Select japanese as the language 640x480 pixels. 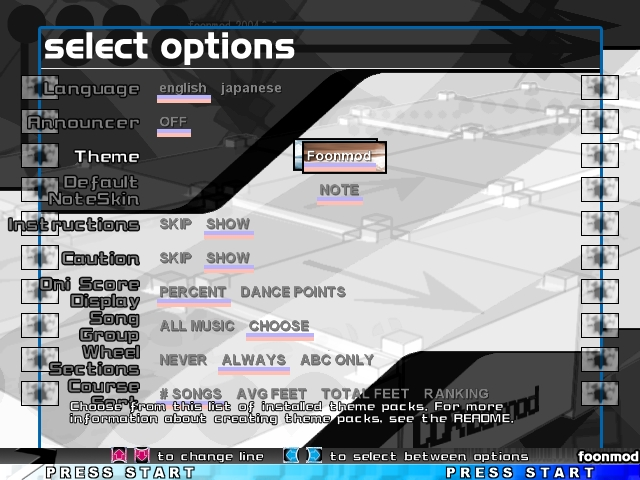[x=251, y=88]
